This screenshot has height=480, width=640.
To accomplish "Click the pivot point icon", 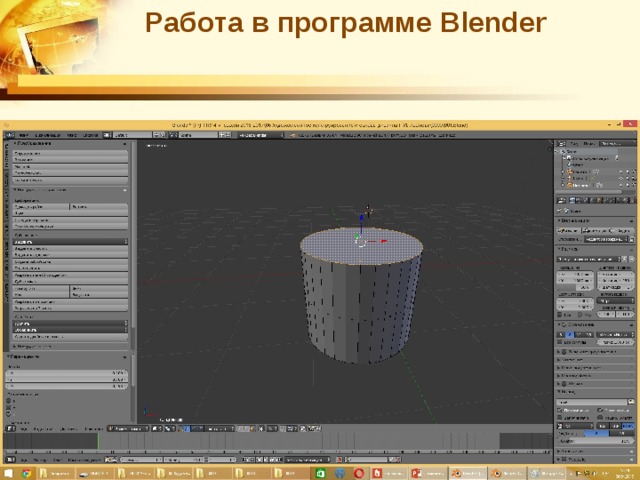I will [x=168, y=429].
